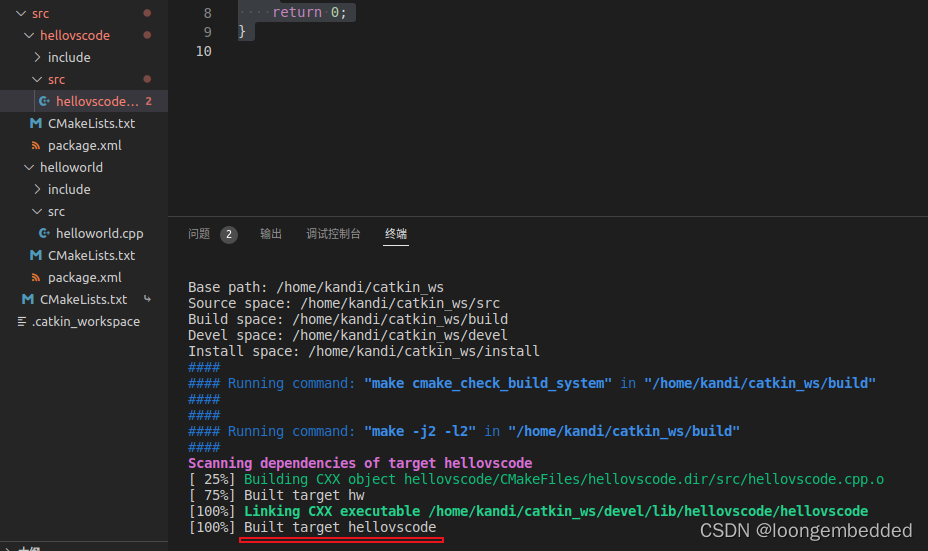Collapse the src folder chevron inside helloworld
The height and width of the screenshot is (551, 928).
[37, 211]
